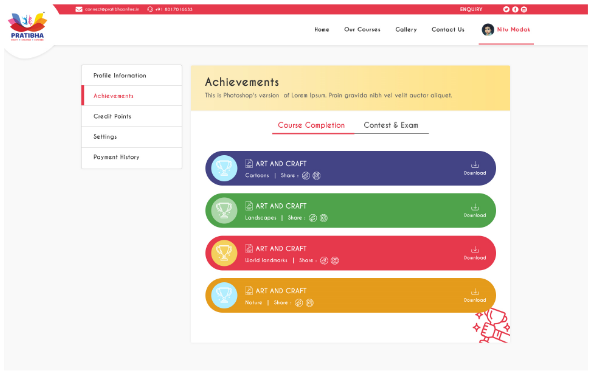
Task: Open Profile Information in sidebar
Action: 132,76
